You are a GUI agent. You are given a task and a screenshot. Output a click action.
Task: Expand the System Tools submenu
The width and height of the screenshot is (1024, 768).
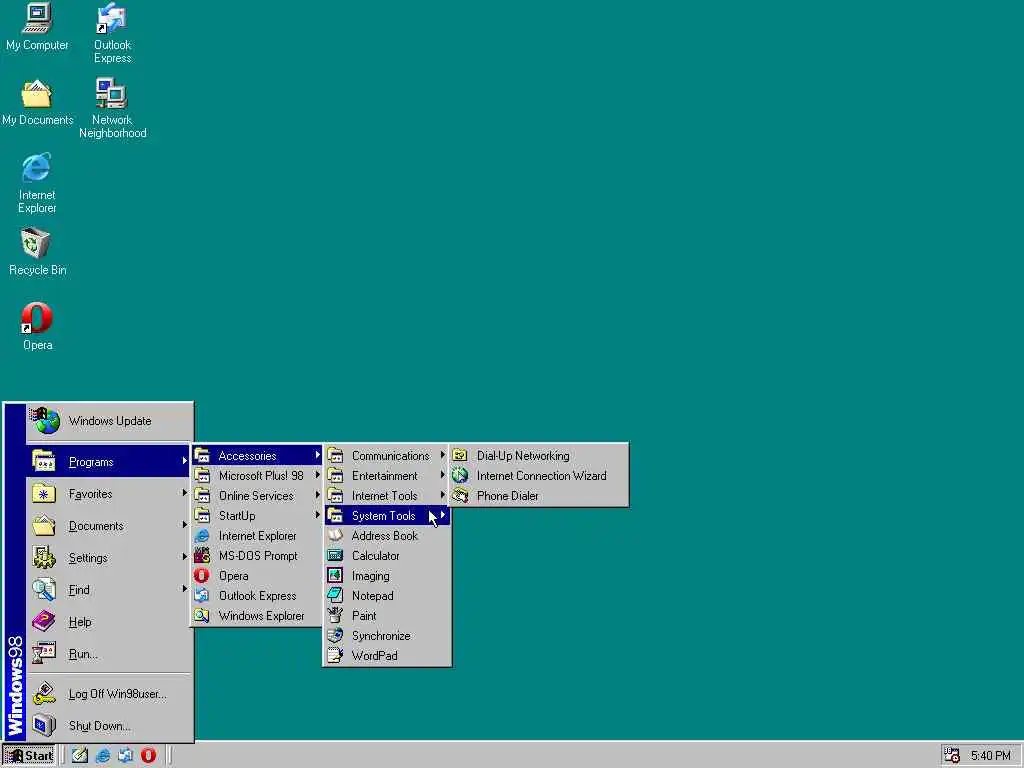[x=387, y=516]
